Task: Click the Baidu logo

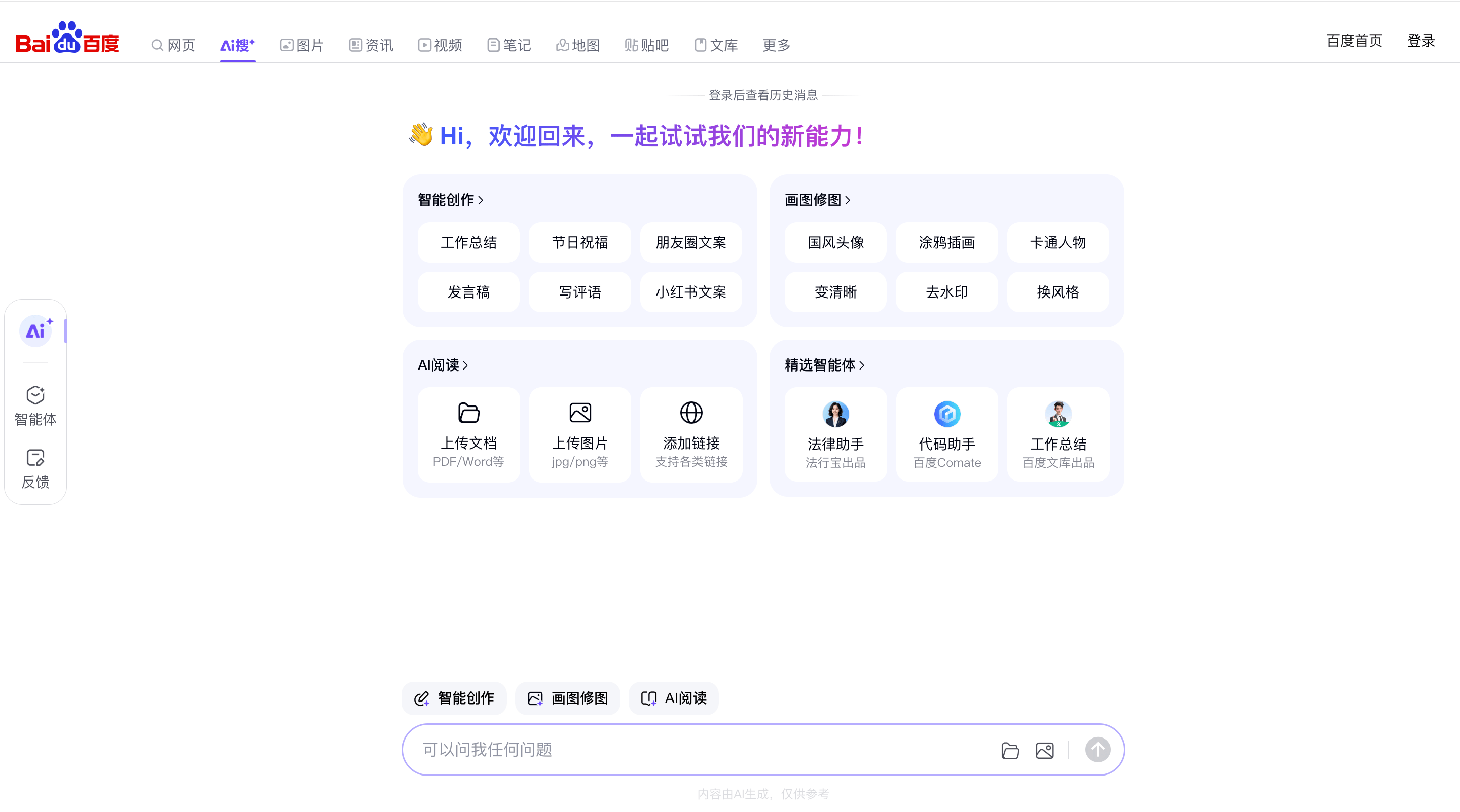Action: tap(67, 38)
